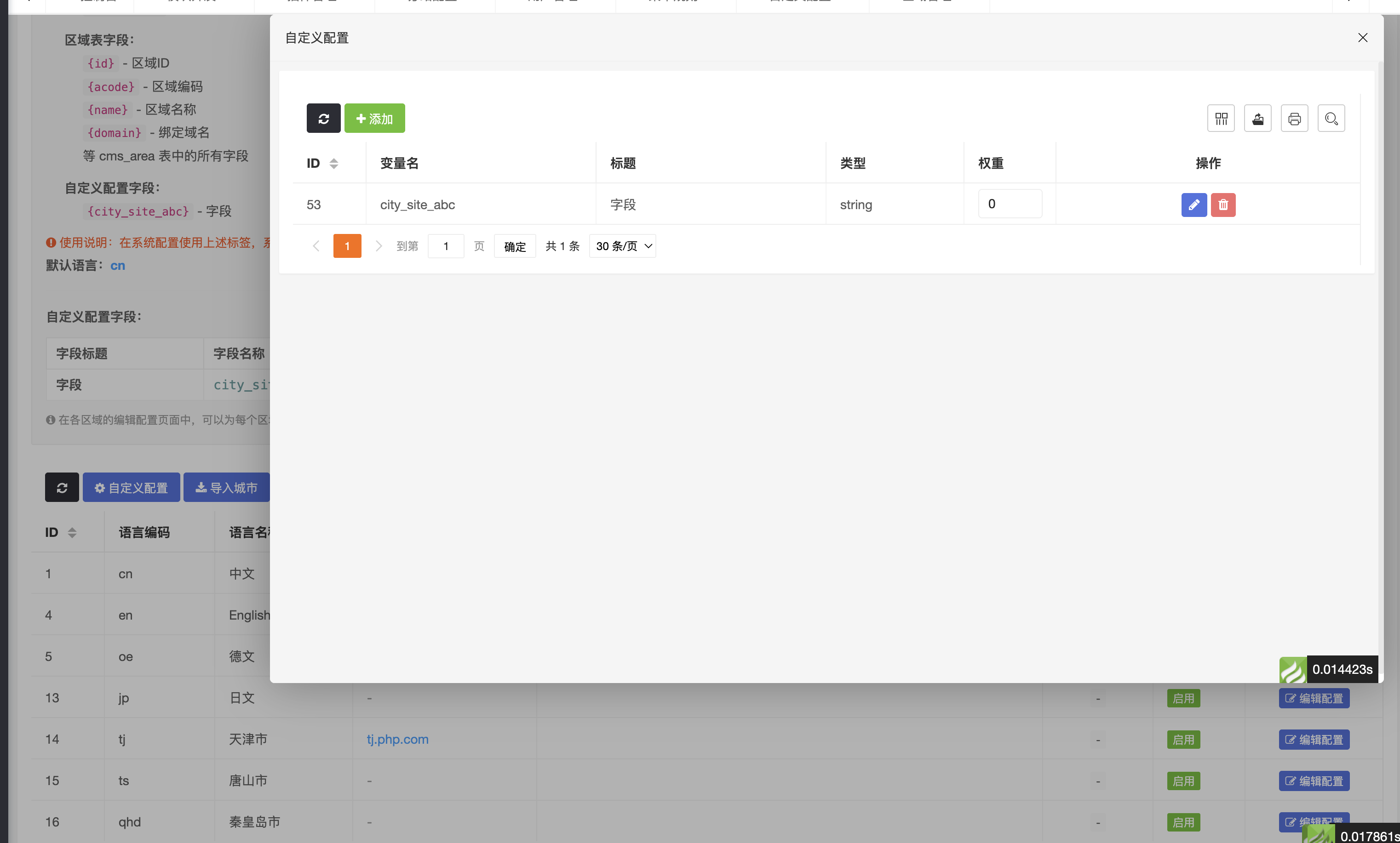
Task: Open the 30 条/页 page size dropdown
Action: click(x=622, y=246)
